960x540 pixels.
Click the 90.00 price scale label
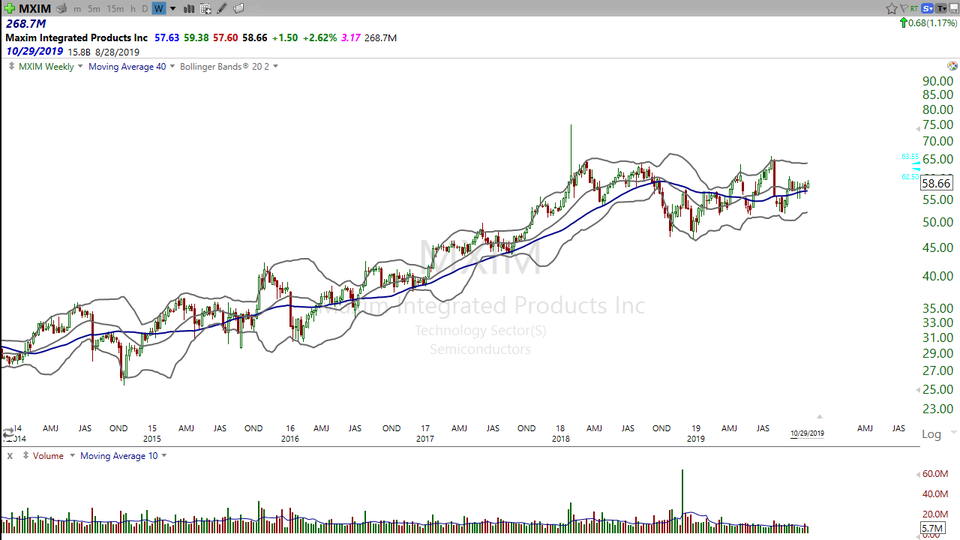pyautogui.click(x=938, y=81)
